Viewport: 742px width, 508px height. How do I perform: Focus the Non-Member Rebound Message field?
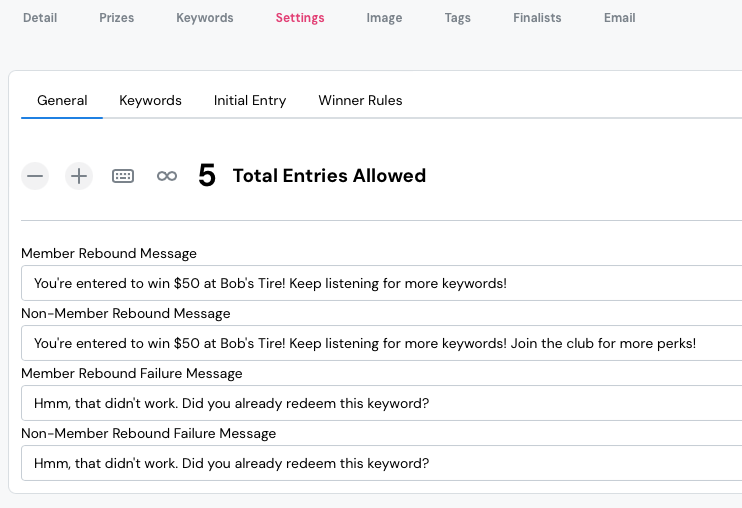(380, 343)
